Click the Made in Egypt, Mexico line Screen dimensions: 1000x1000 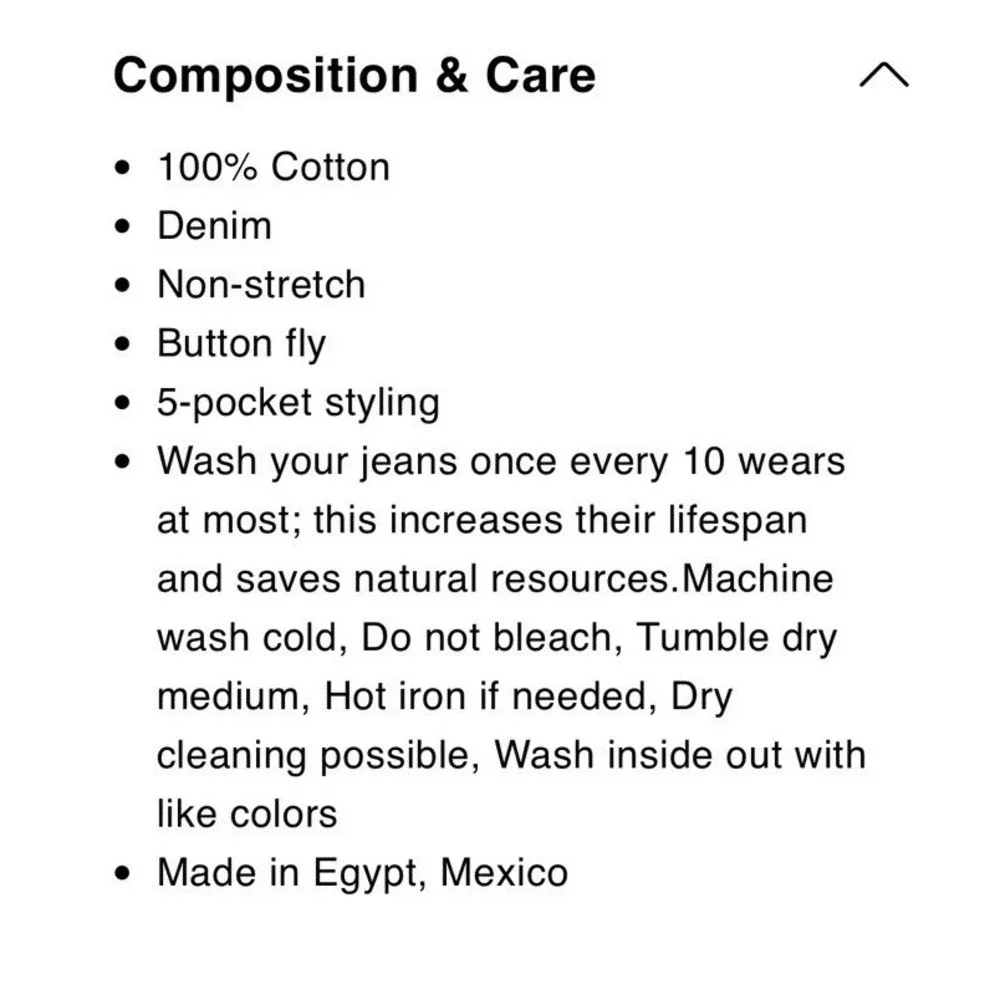point(362,872)
